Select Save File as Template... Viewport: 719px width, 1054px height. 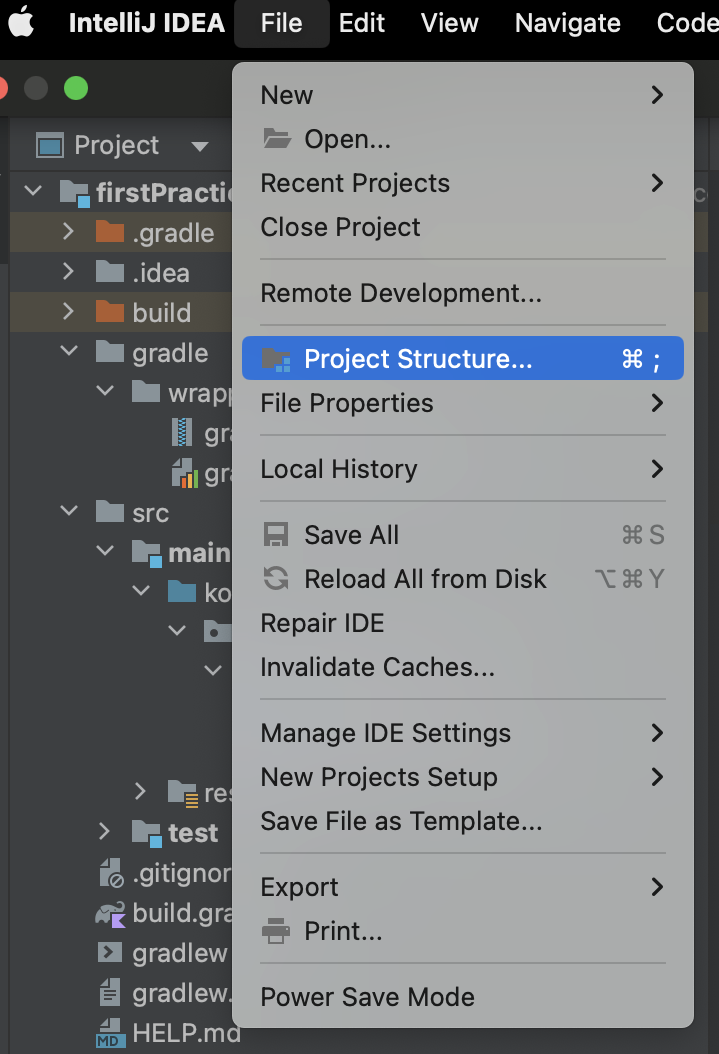point(462,821)
